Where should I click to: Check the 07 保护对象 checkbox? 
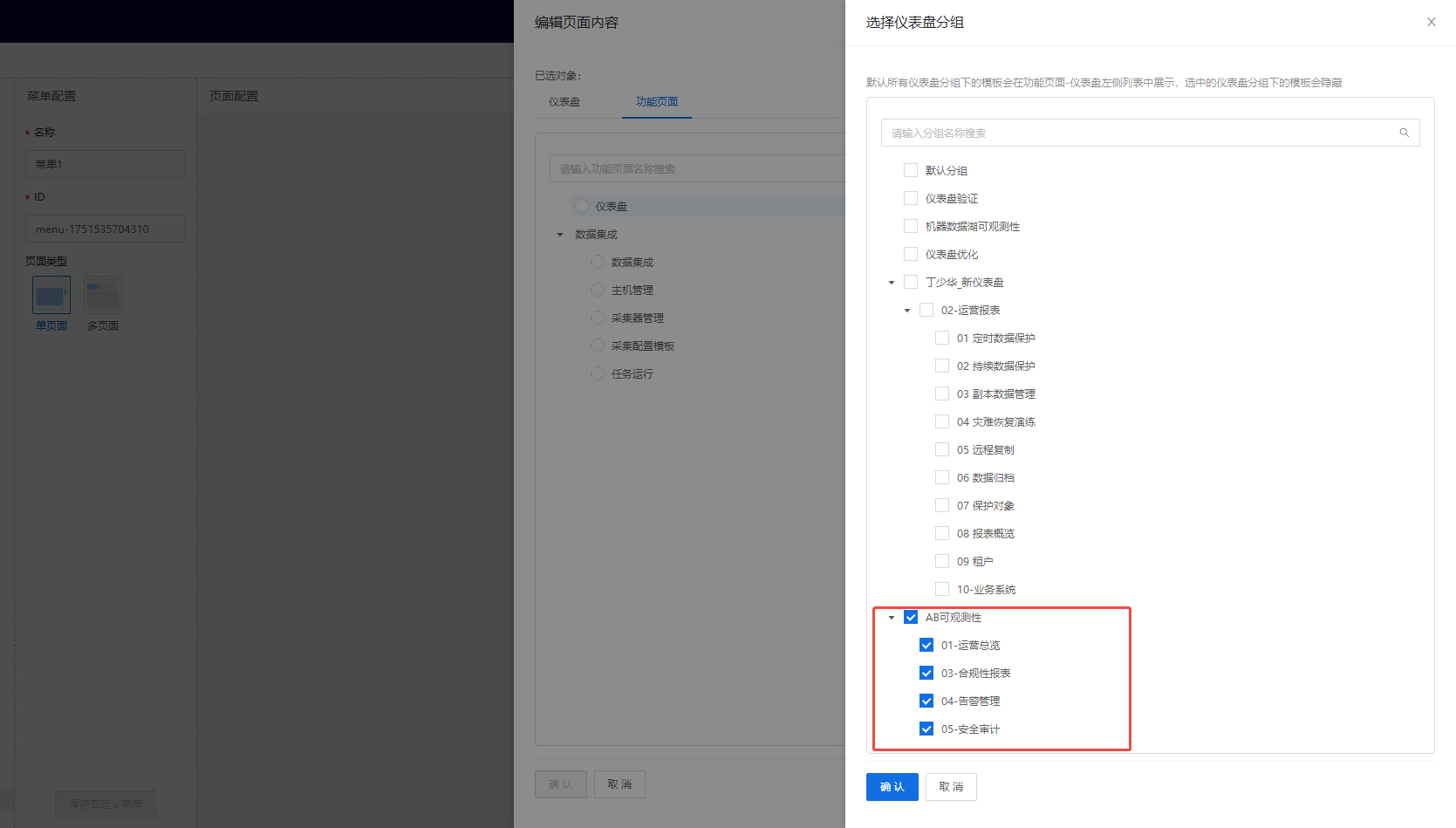(x=942, y=505)
